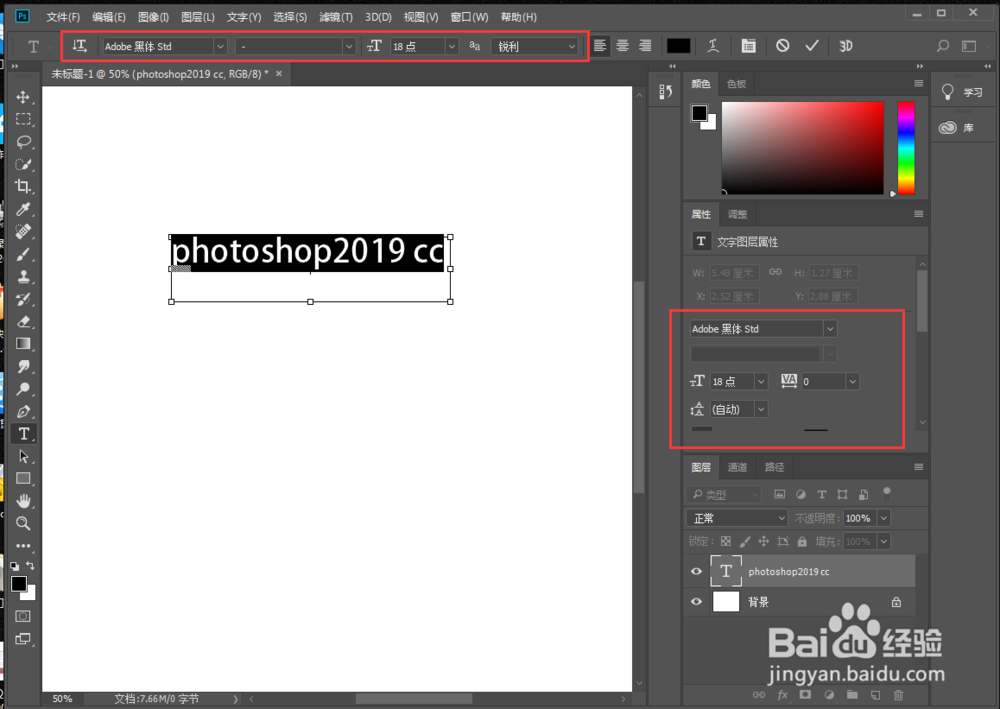Expand font style dropdown in options bar
Image resolution: width=1000 pixels, height=709 pixels.
pyautogui.click(x=349, y=47)
